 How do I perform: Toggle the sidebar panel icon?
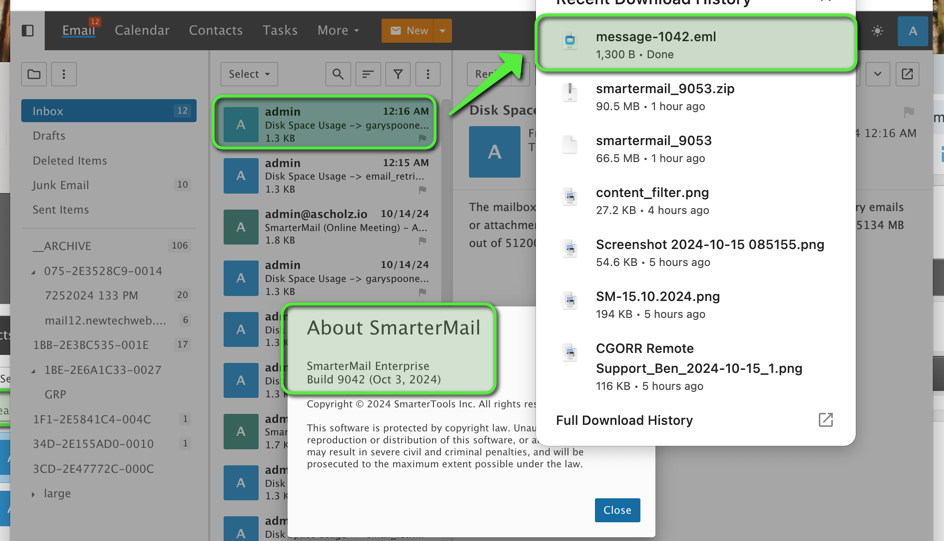point(28,31)
